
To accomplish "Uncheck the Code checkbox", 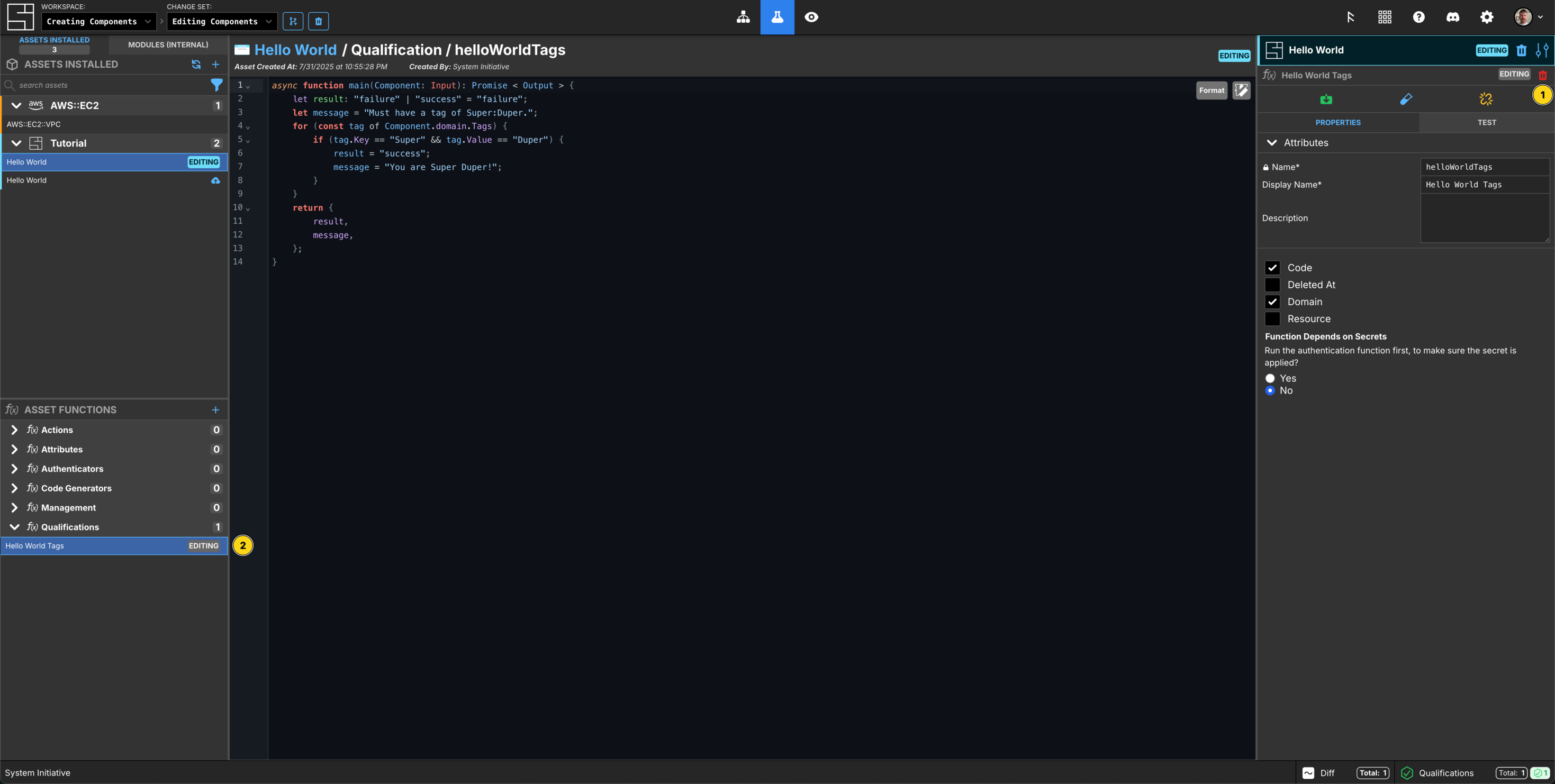I will click(1272, 268).
